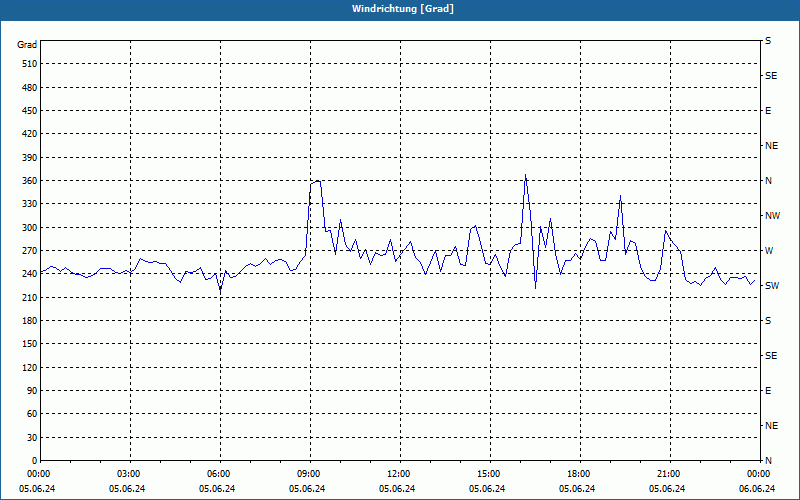The image size is (800, 500).
Task: Pick the 150 degree axis label
Action: 30,343
